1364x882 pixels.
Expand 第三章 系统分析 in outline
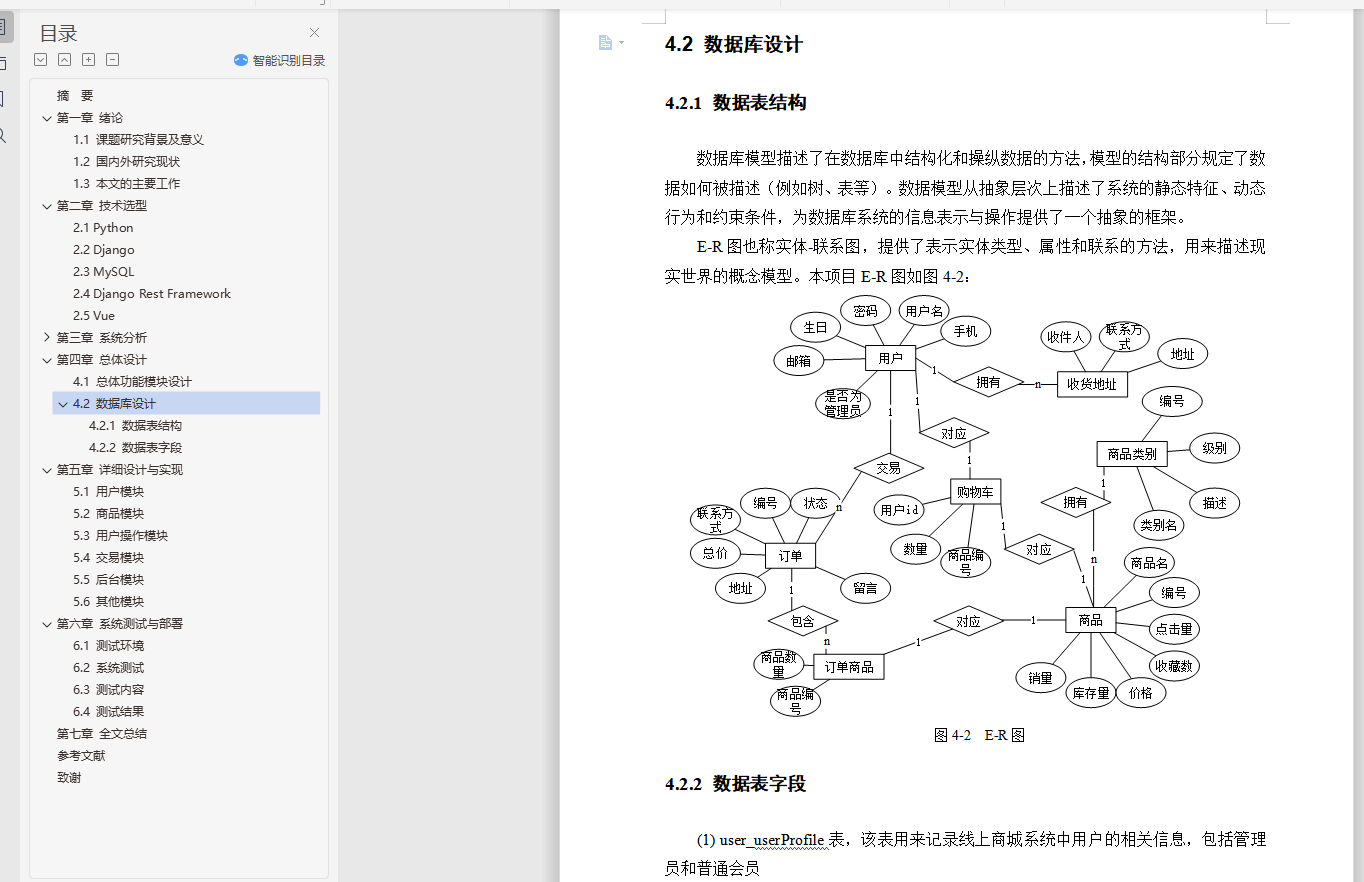46,338
